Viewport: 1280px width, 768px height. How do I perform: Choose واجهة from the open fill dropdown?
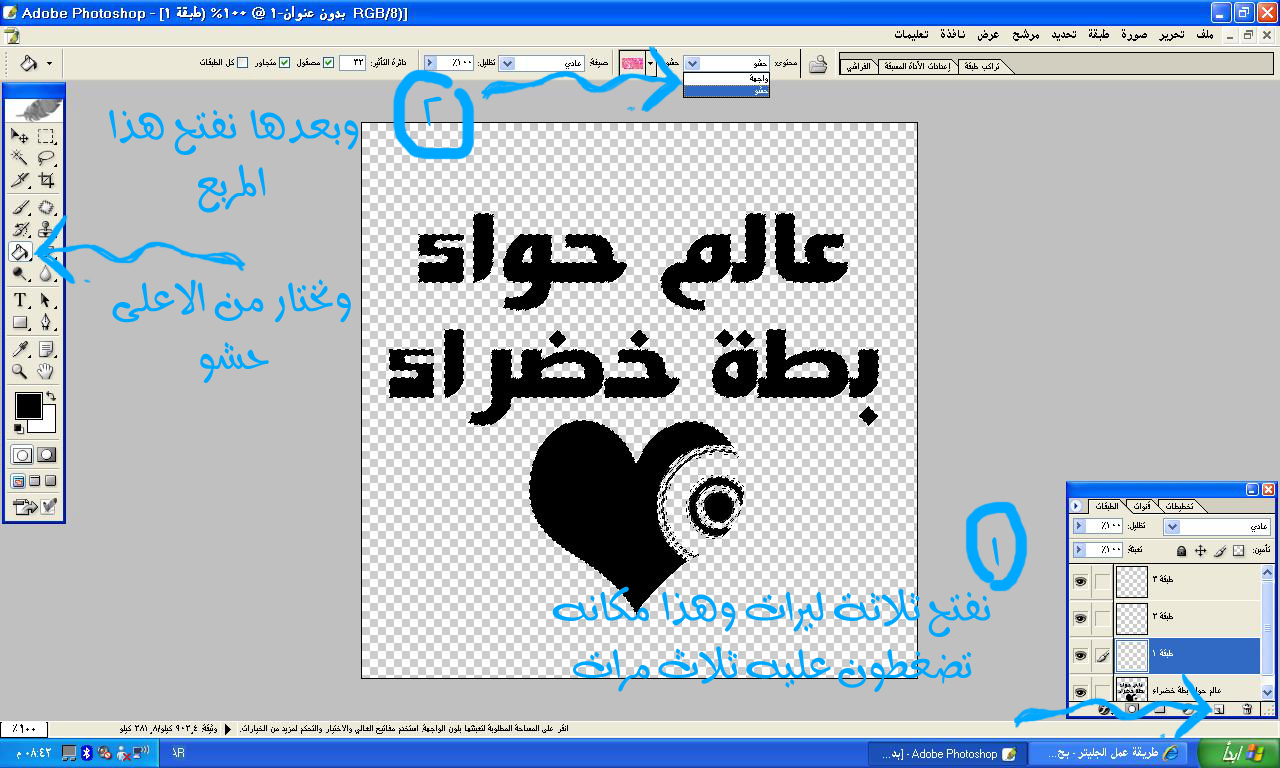[726, 78]
